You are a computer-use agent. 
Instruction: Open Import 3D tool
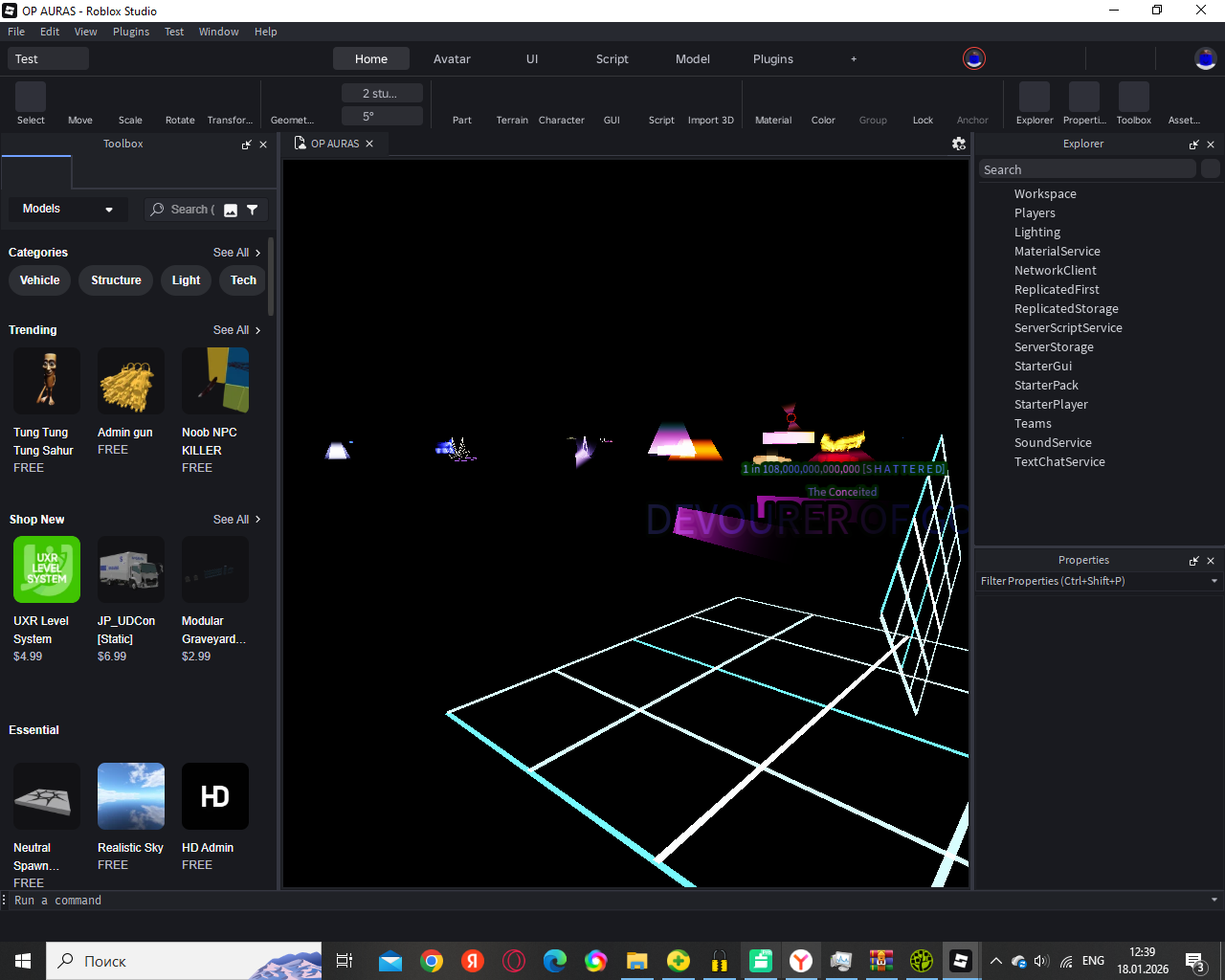(711, 103)
